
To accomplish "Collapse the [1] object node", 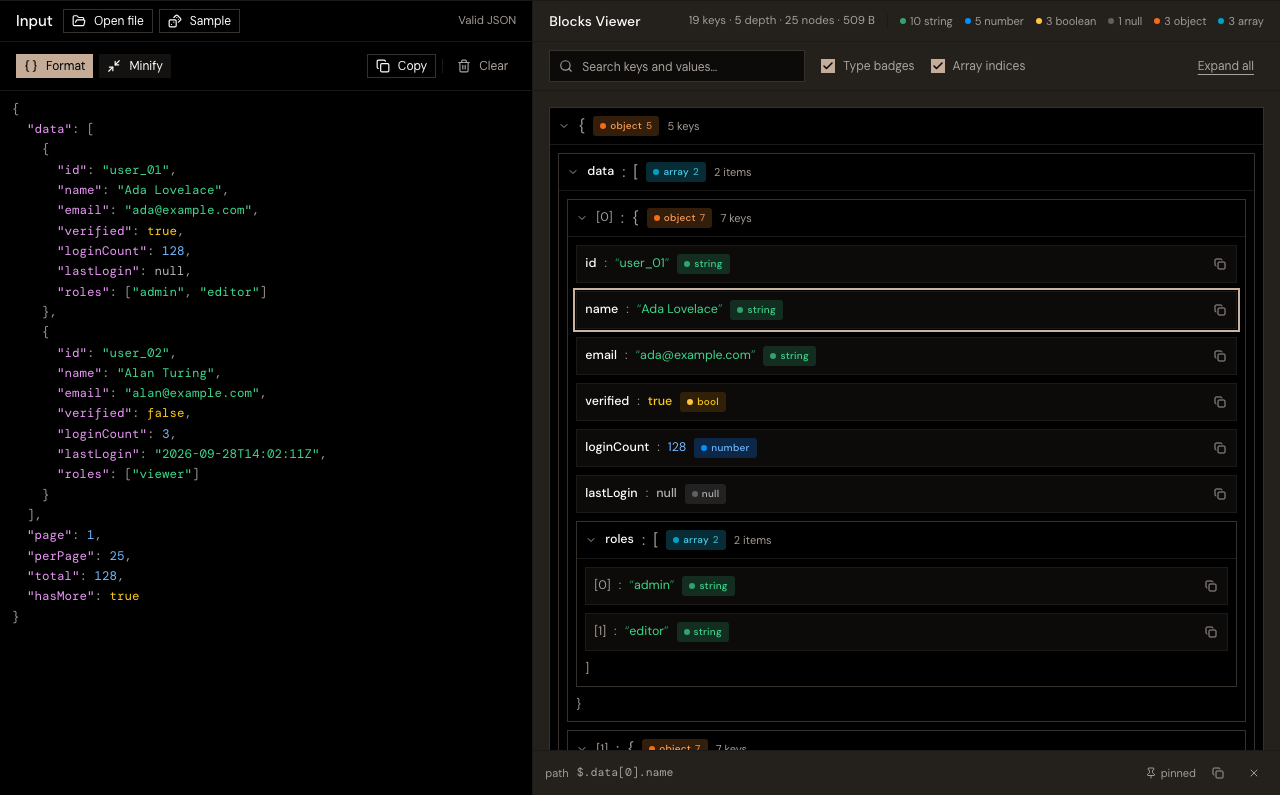I will [582, 746].
